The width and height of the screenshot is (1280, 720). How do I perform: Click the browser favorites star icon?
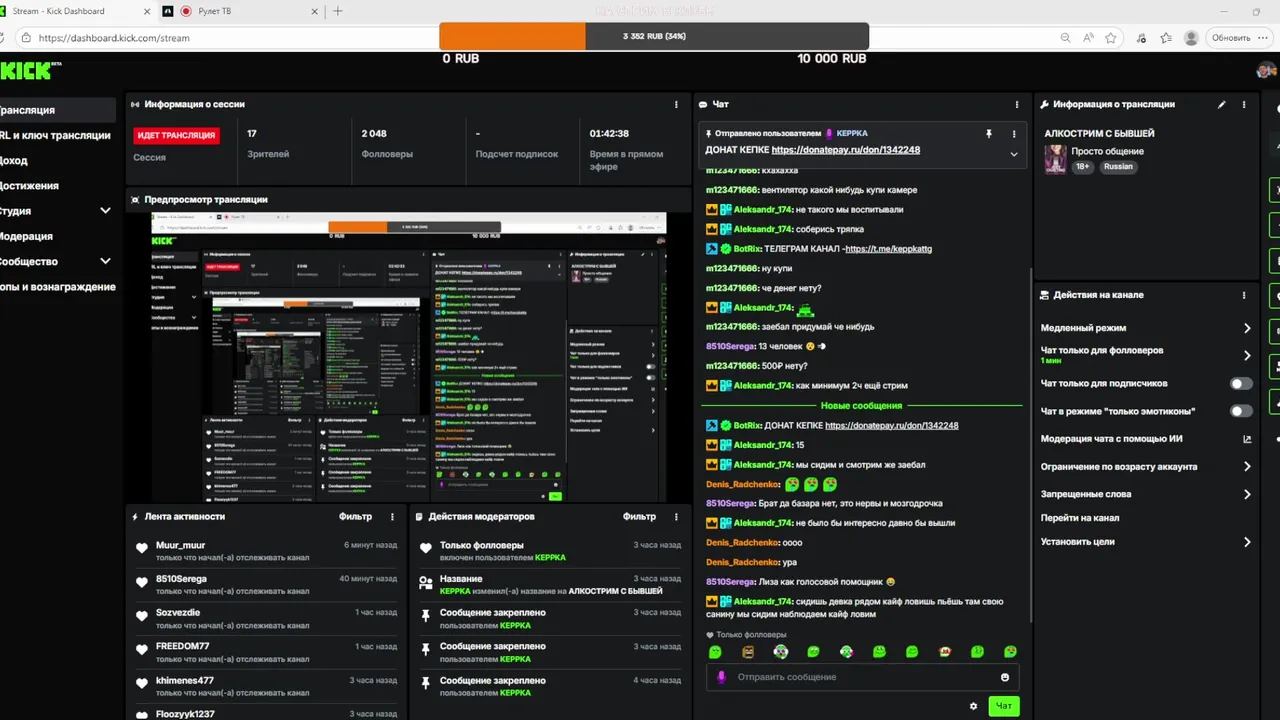(x=1111, y=38)
